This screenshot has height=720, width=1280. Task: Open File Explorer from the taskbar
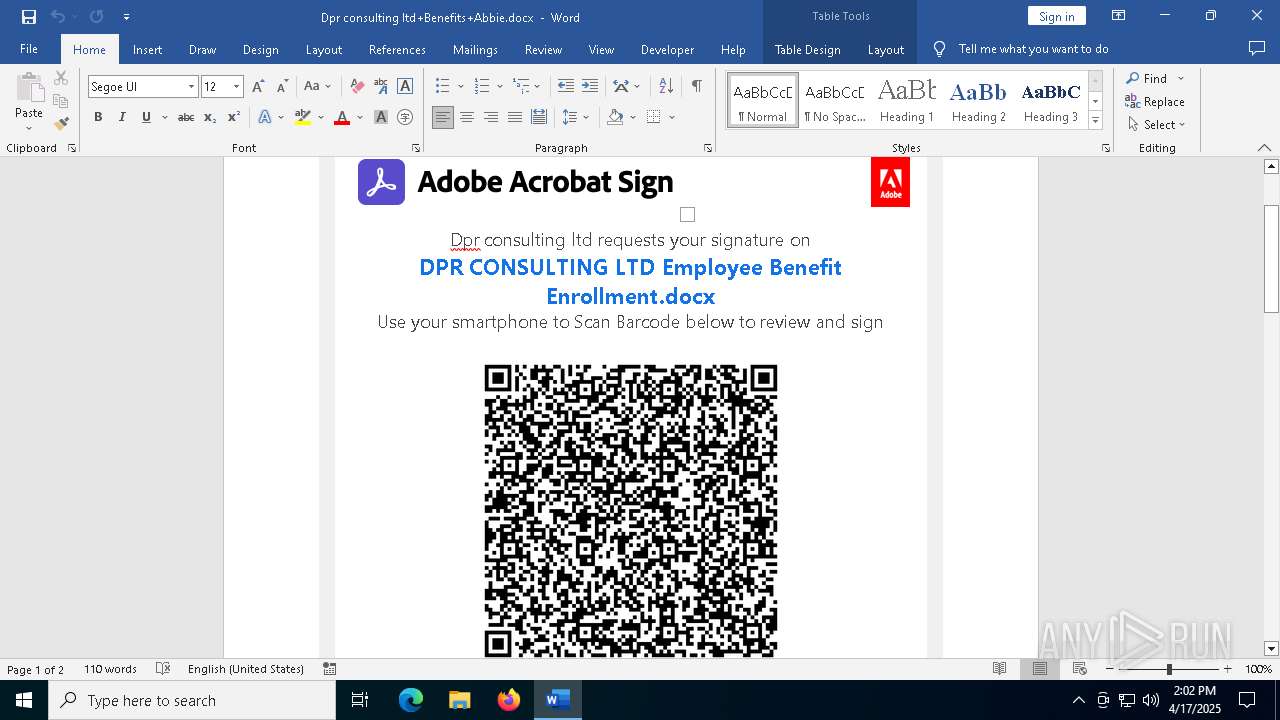460,700
